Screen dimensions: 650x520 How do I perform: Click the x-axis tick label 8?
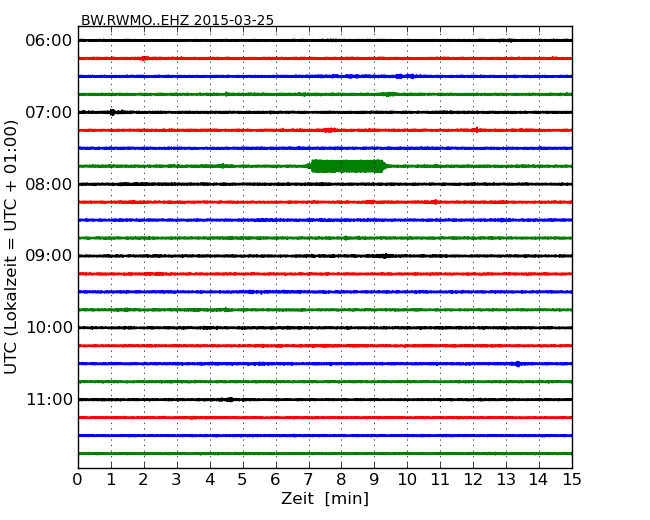(341, 480)
